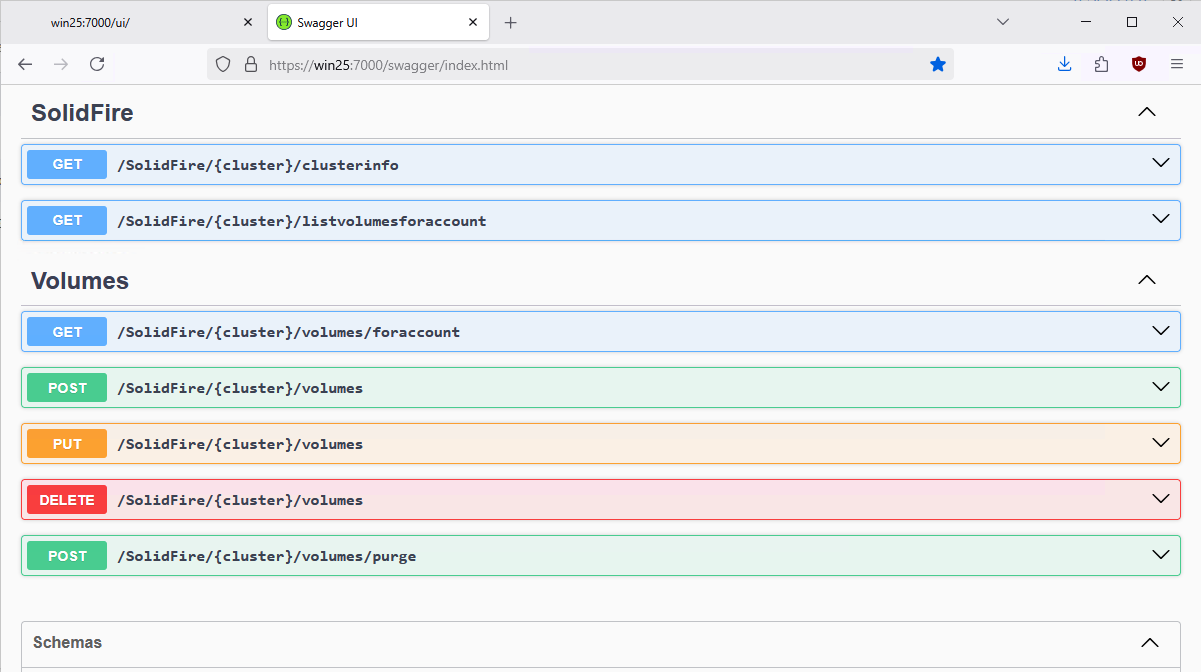Close the win25:7000/ui/ tab
This screenshot has width=1201, height=672.
[248, 22]
